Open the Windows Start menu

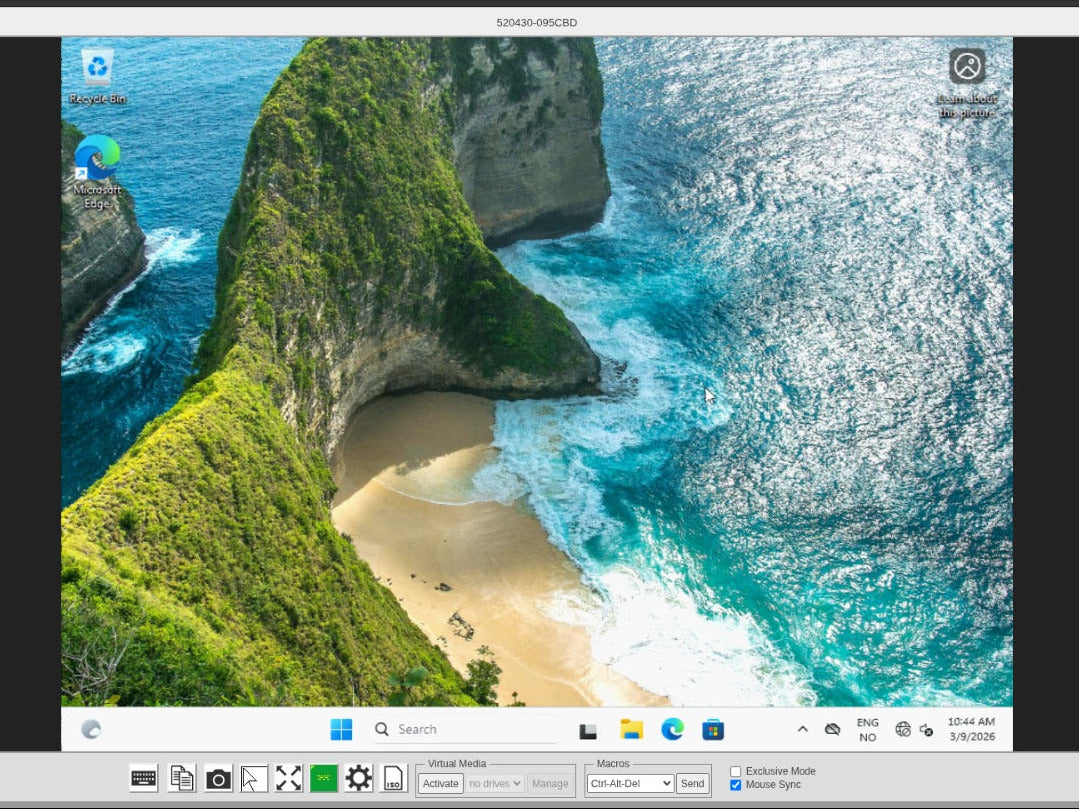(341, 730)
